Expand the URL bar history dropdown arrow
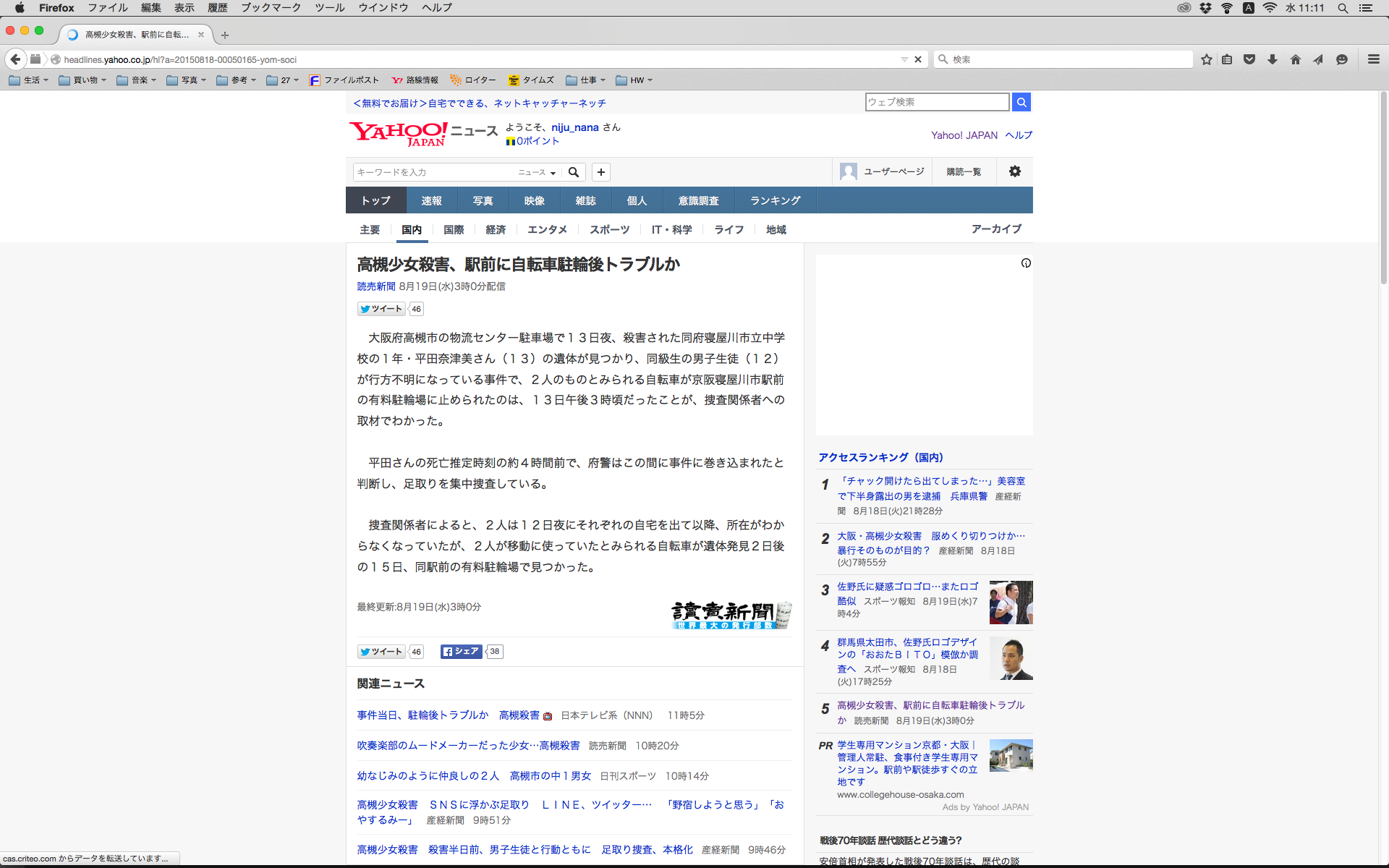Viewport: 1389px width, 868px height. (x=904, y=59)
